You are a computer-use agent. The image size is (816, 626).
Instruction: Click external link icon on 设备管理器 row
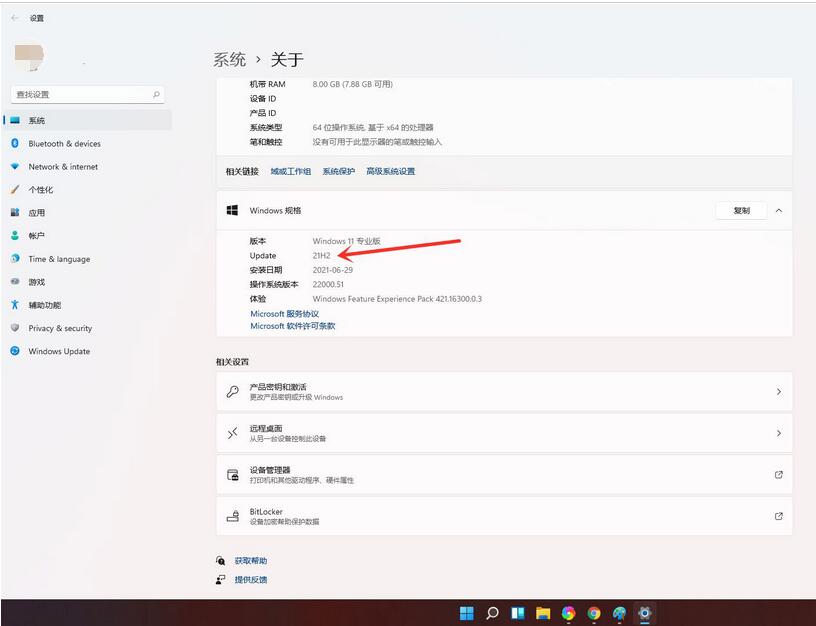pyautogui.click(x=779, y=475)
